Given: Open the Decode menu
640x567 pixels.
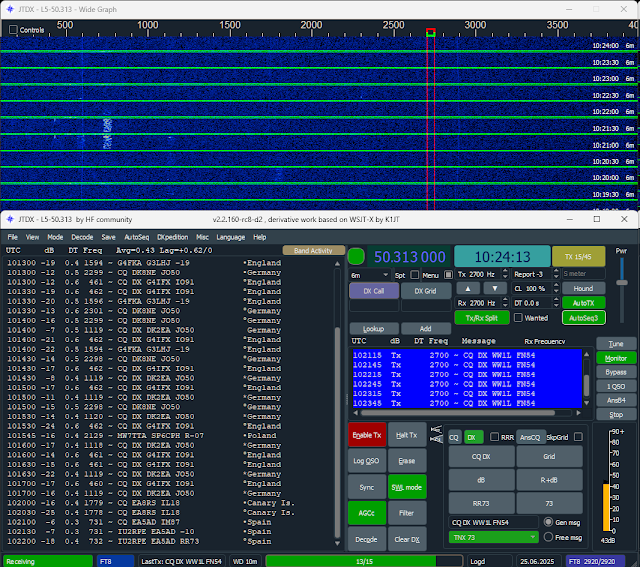Looking at the screenshot, I should pyautogui.click(x=82, y=237).
